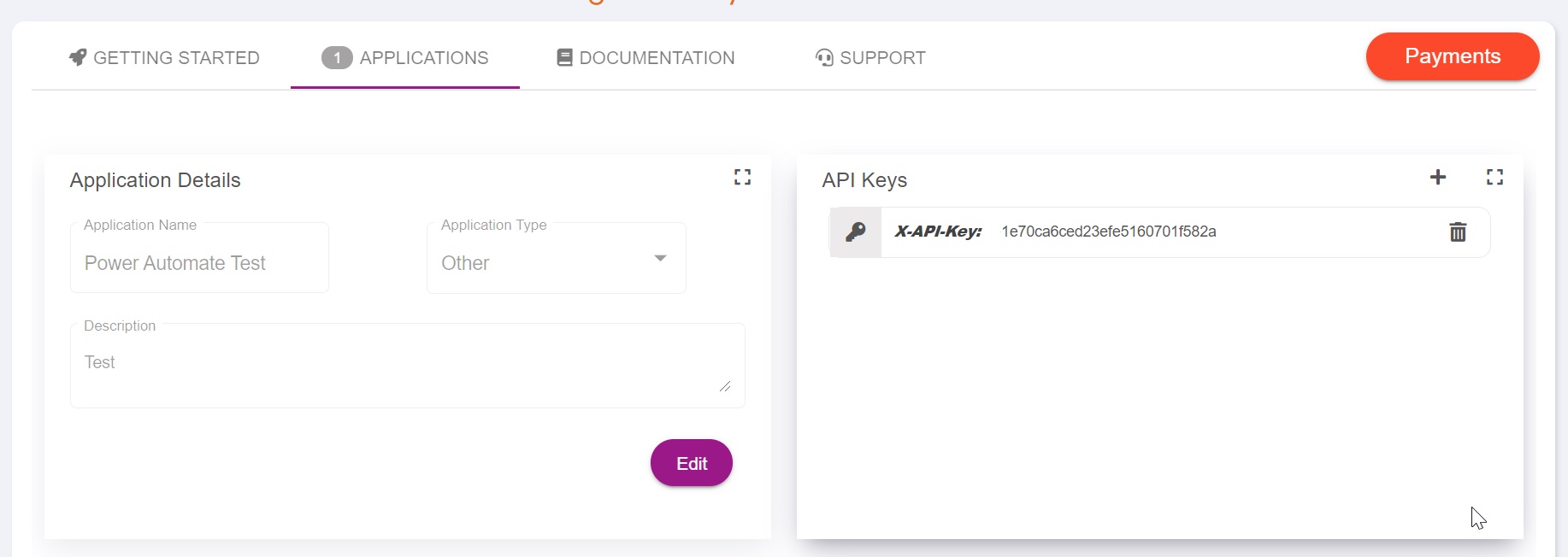The height and width of the screenshot is (557, 1568).
Task: Expand Application Details to fullscreen
Action: 742,177
